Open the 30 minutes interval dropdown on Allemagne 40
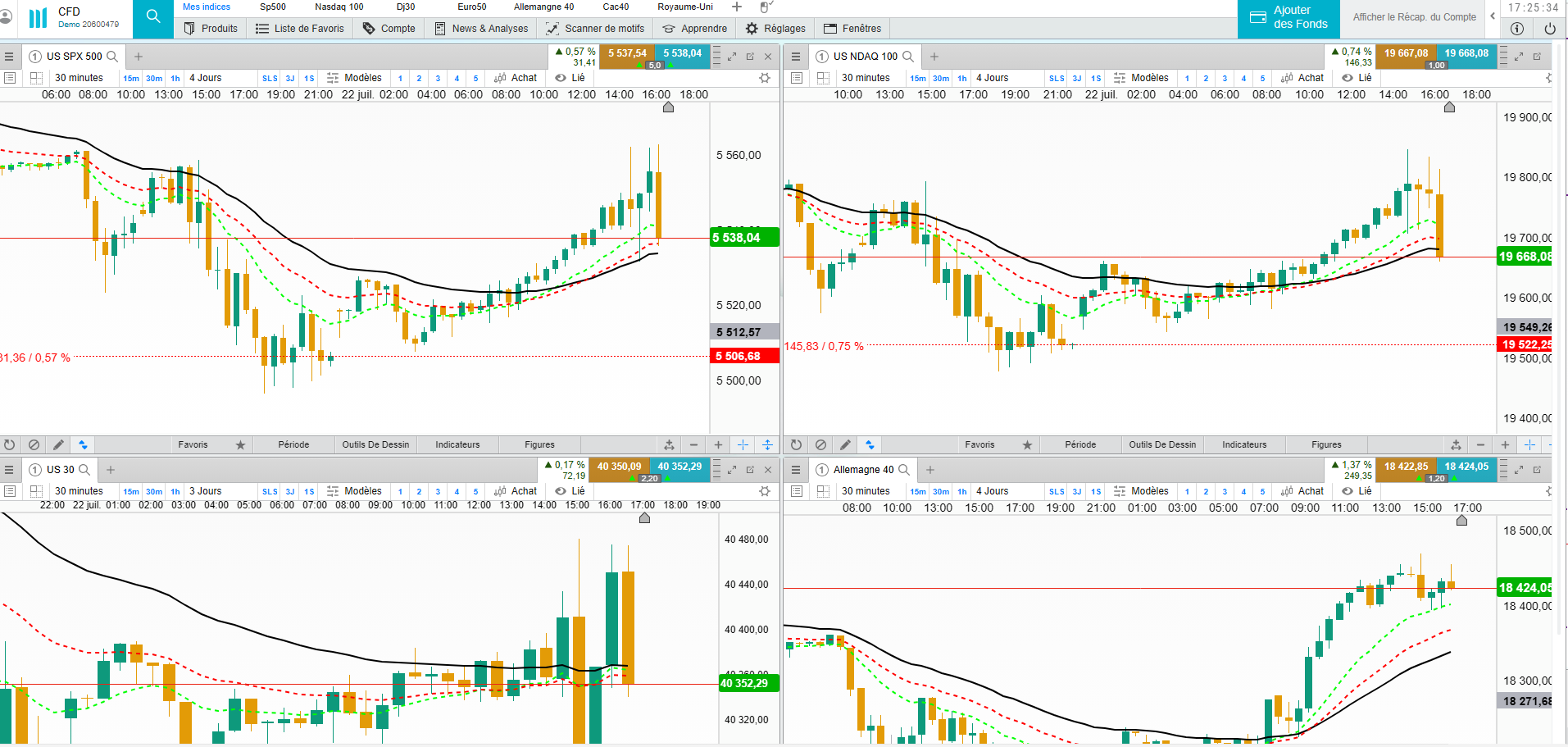This screenshot has width=1568, height=747. point(866,491)
